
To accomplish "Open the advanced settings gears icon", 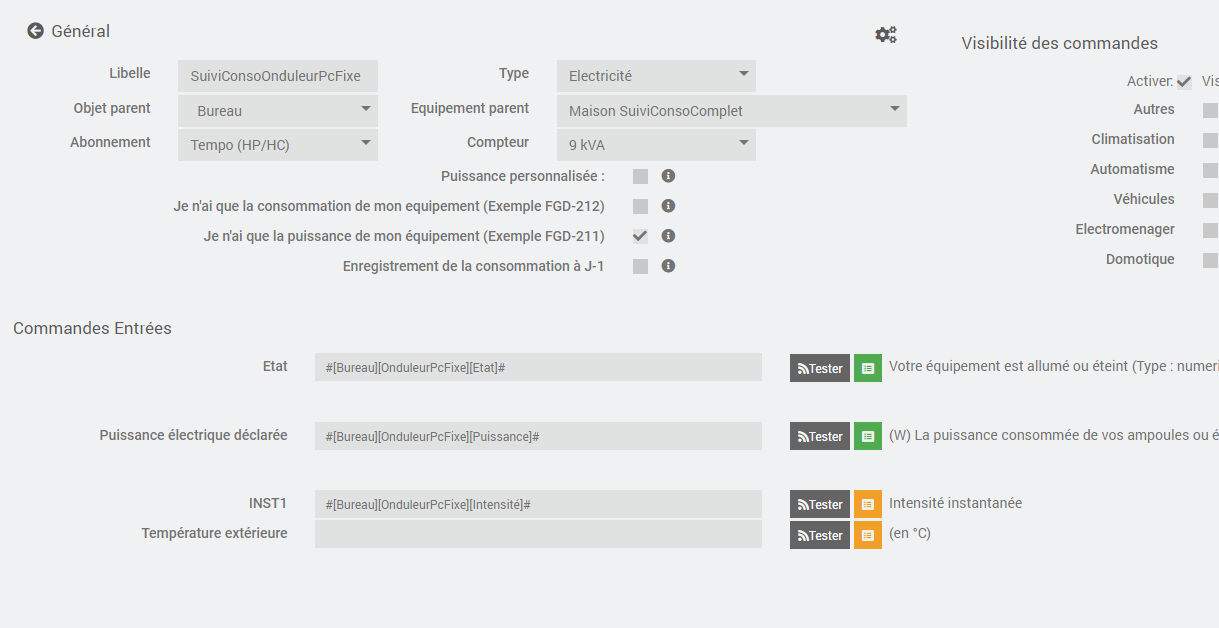I will (x=886, y=35).
